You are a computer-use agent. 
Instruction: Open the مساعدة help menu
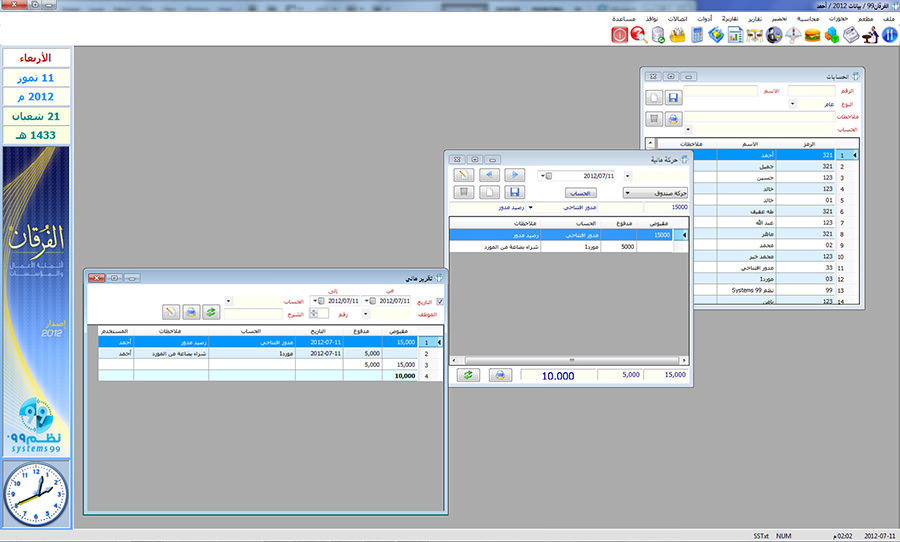pos(623,19)
